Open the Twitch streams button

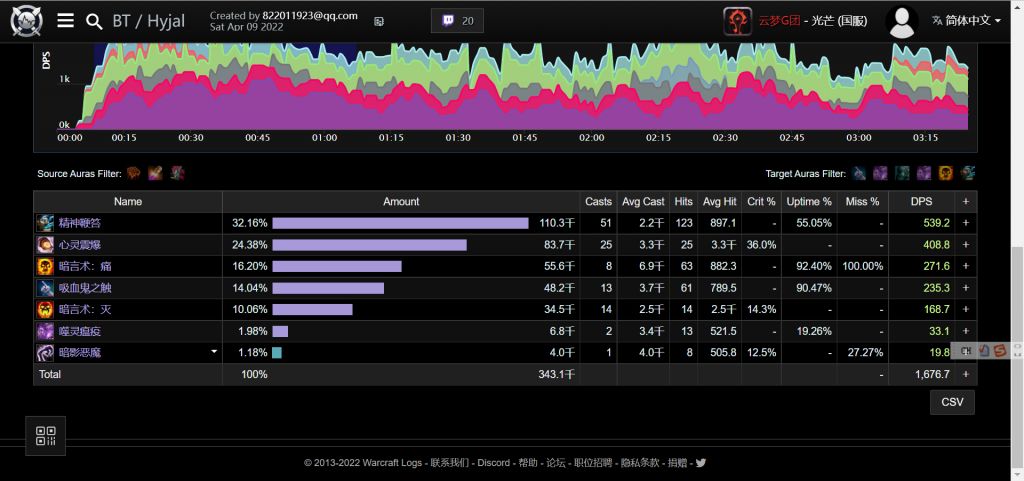tap(457, 21)
